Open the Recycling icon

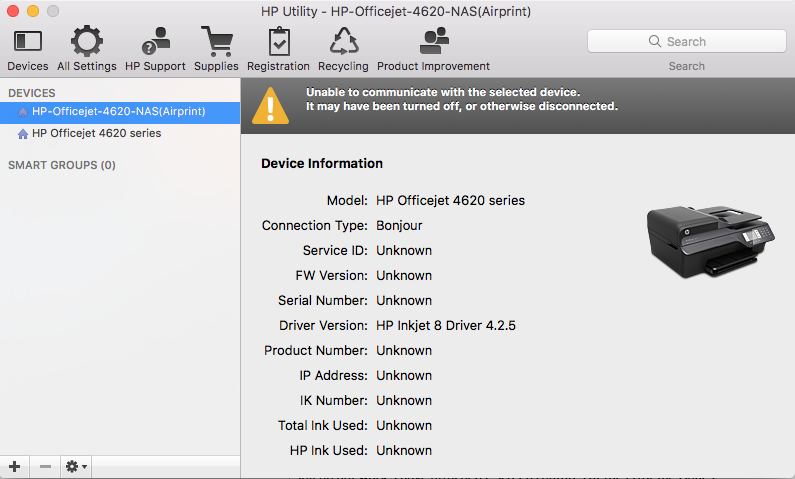(x=344, y=41)
